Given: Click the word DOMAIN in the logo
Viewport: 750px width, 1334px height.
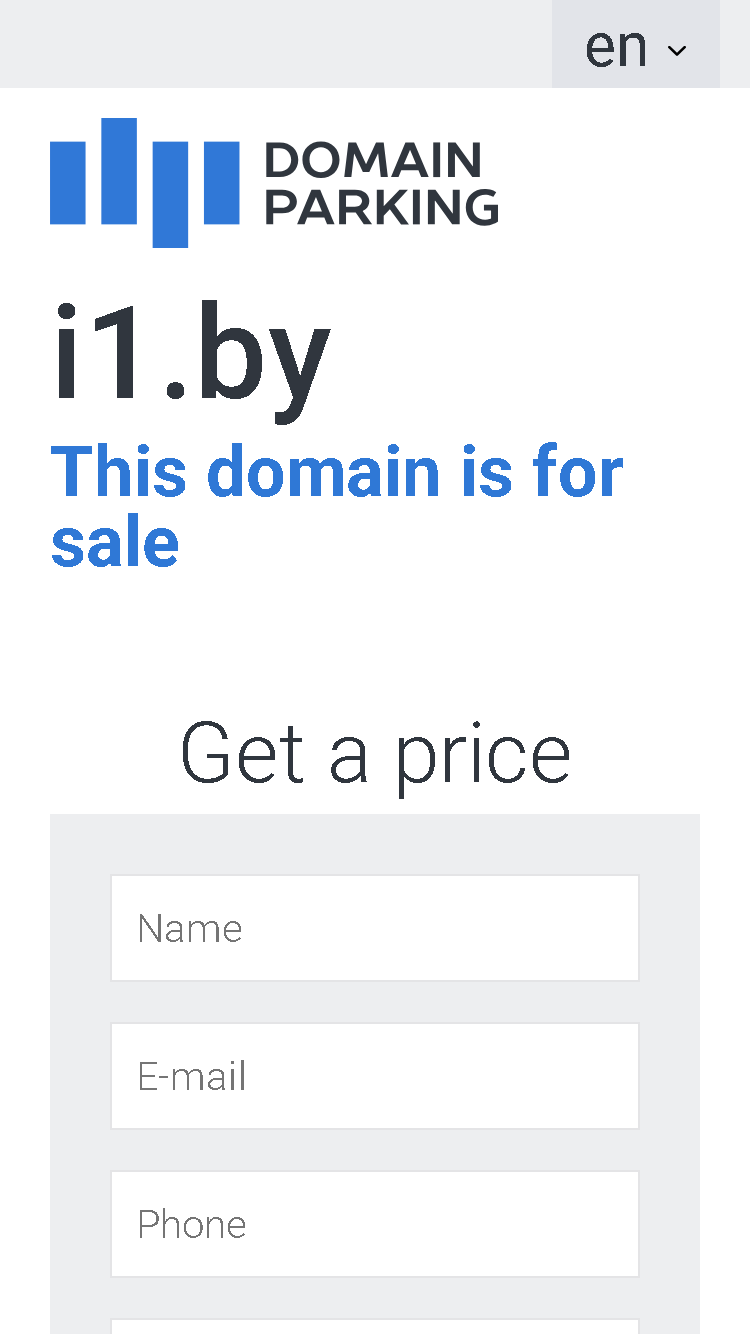Looking at the screenshot, I should pyautogui.click(x=373, y=161).
